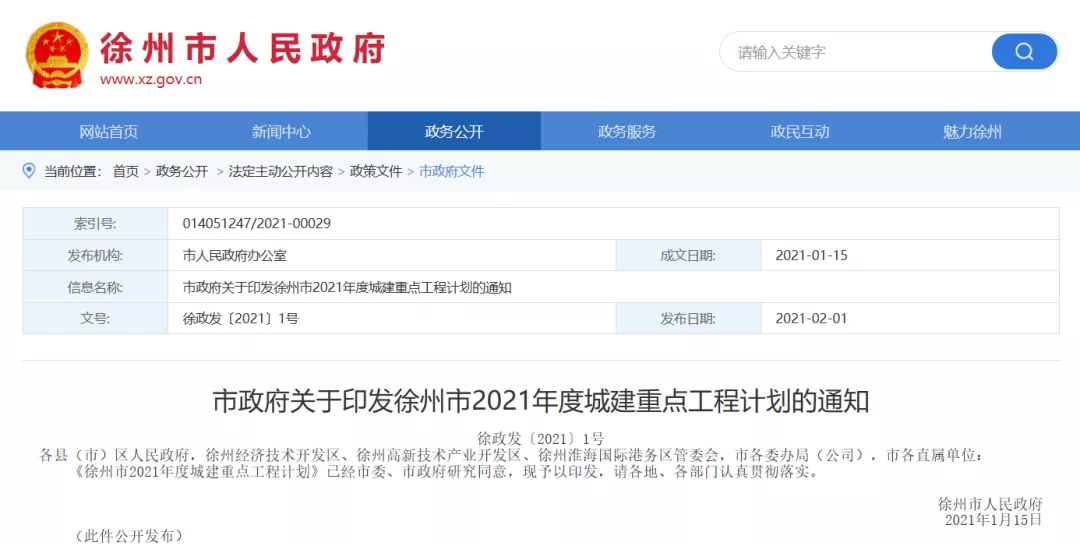
Task: Click the 文号 label cell
Action: coord(95,319)
